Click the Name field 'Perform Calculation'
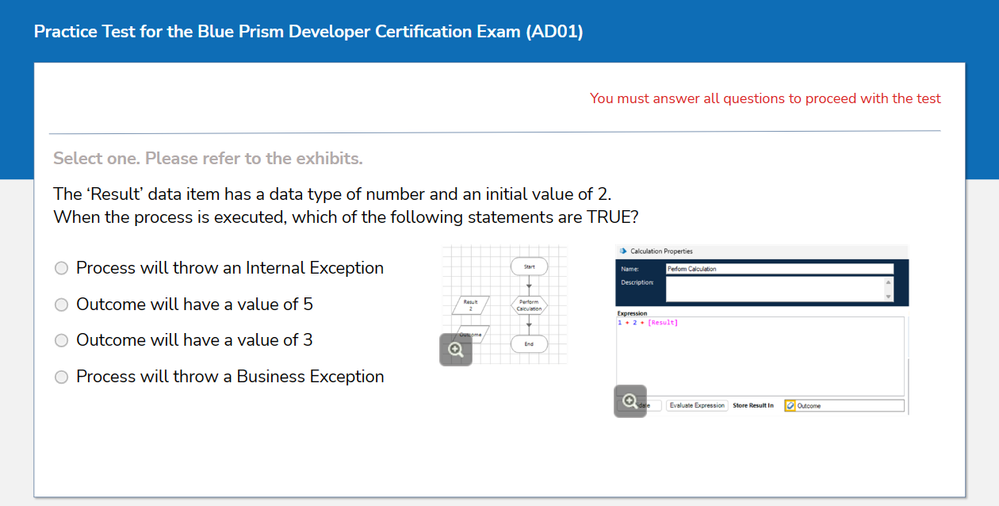Screen dimensions: 999x506 [778, 269]
